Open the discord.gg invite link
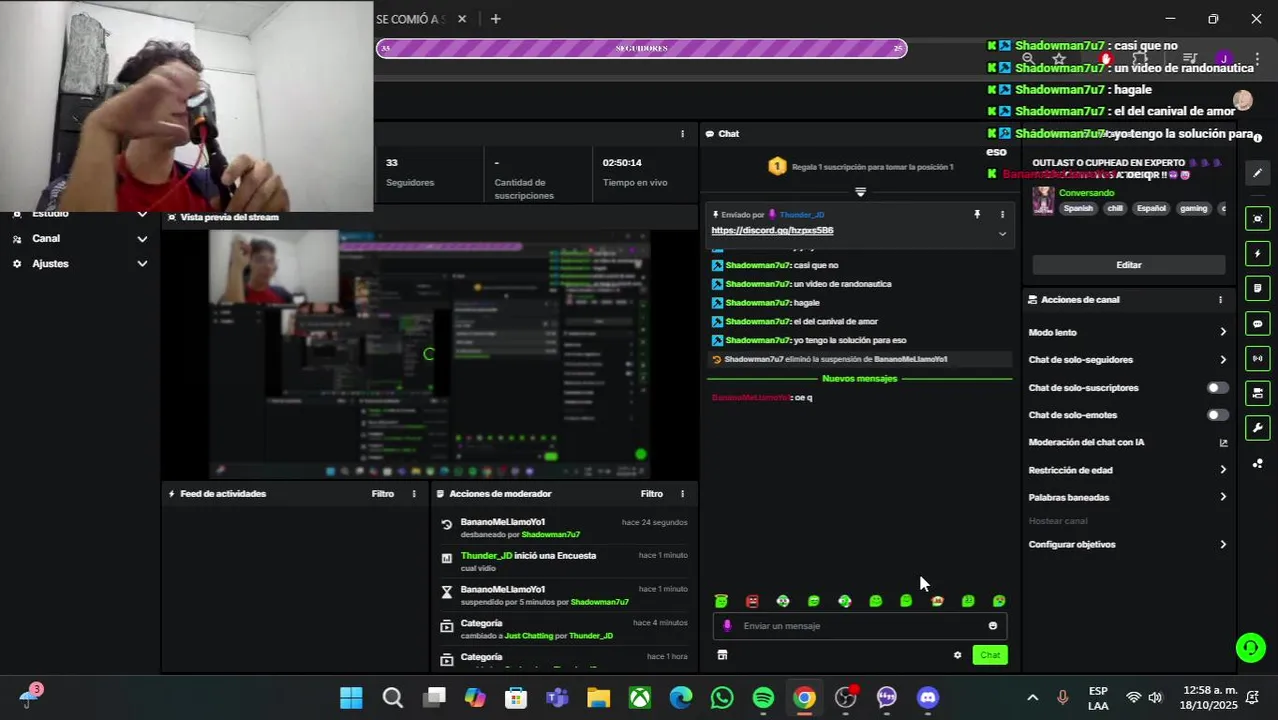Image resolution: width=1278 pixels, height=720 pixels. pyautogui.click(x=772, y=231)
